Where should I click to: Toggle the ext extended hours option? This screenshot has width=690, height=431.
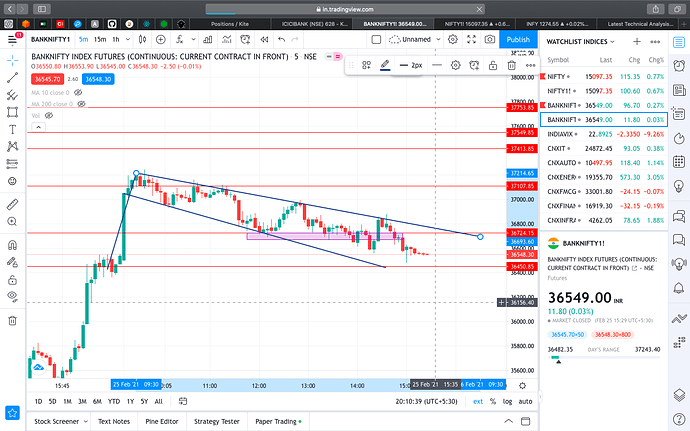click(x=478, y=402)
